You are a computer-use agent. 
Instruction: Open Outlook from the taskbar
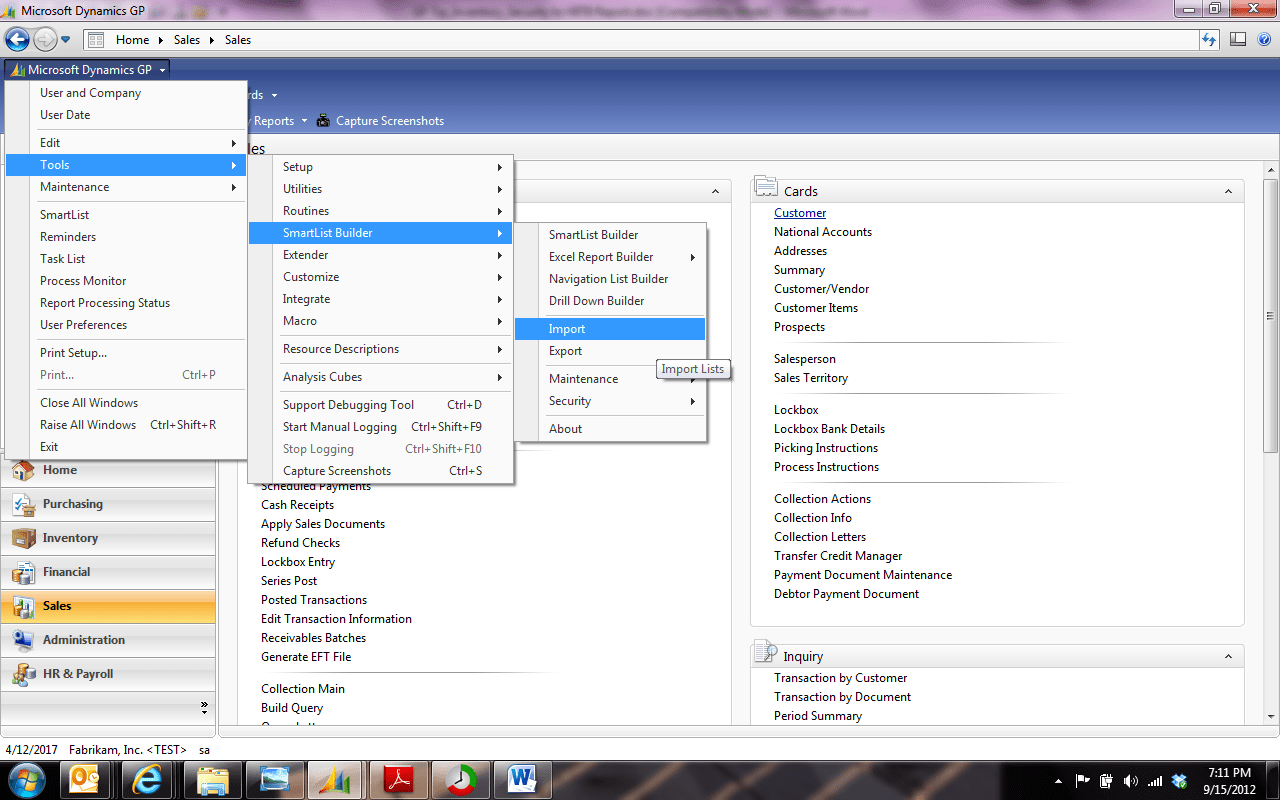85,780
